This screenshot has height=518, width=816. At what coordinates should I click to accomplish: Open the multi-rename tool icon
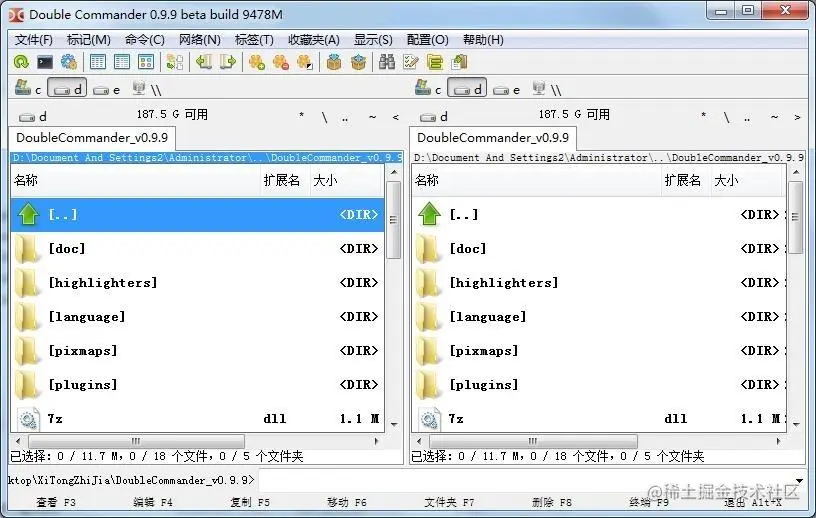(411, 62)
